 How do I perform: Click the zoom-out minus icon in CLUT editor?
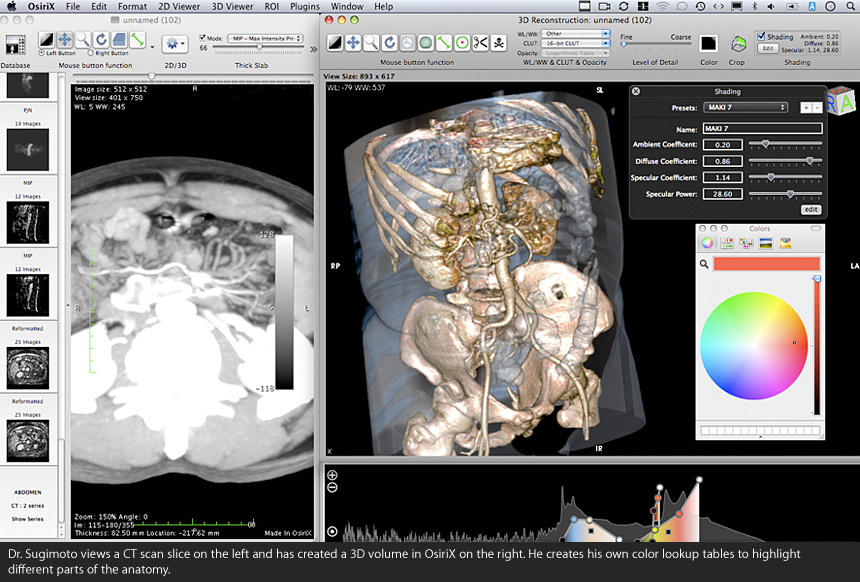[x=332, y=488]
